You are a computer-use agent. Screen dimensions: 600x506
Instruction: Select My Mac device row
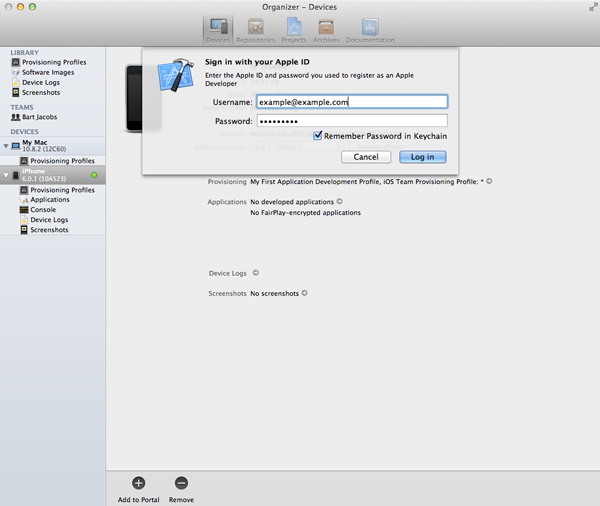click(x=52, y=146)
